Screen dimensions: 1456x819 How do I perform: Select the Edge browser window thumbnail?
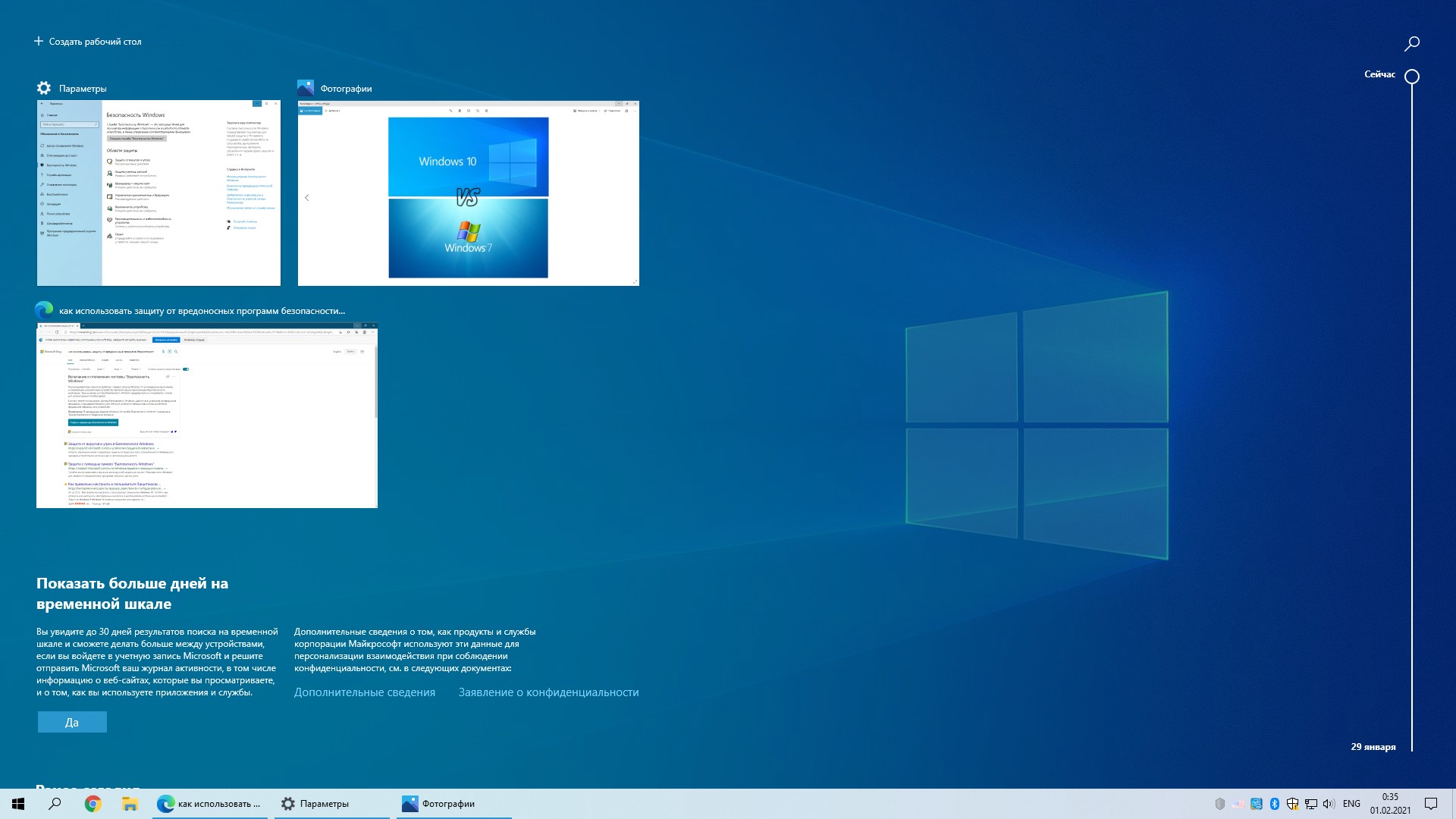207,416
